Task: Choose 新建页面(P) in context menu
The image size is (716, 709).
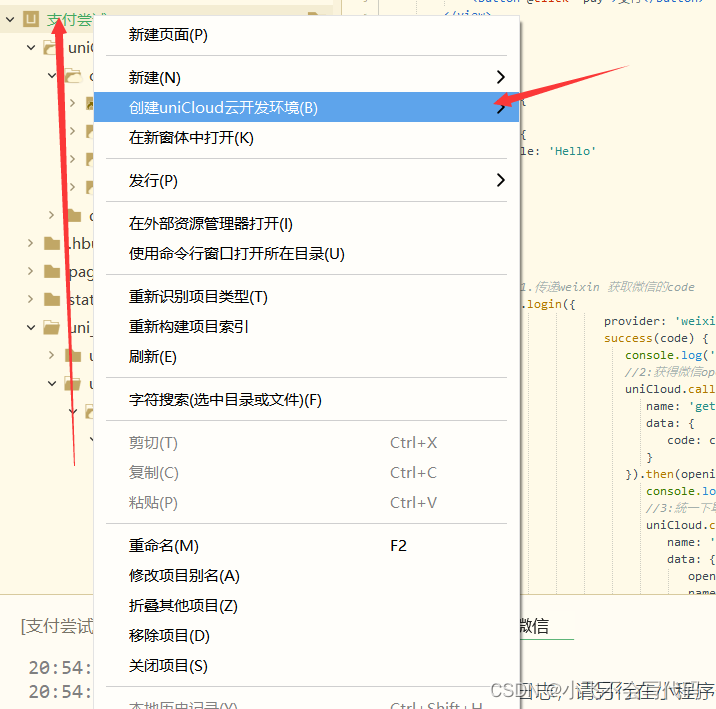Action: click(x=306, y=35)
